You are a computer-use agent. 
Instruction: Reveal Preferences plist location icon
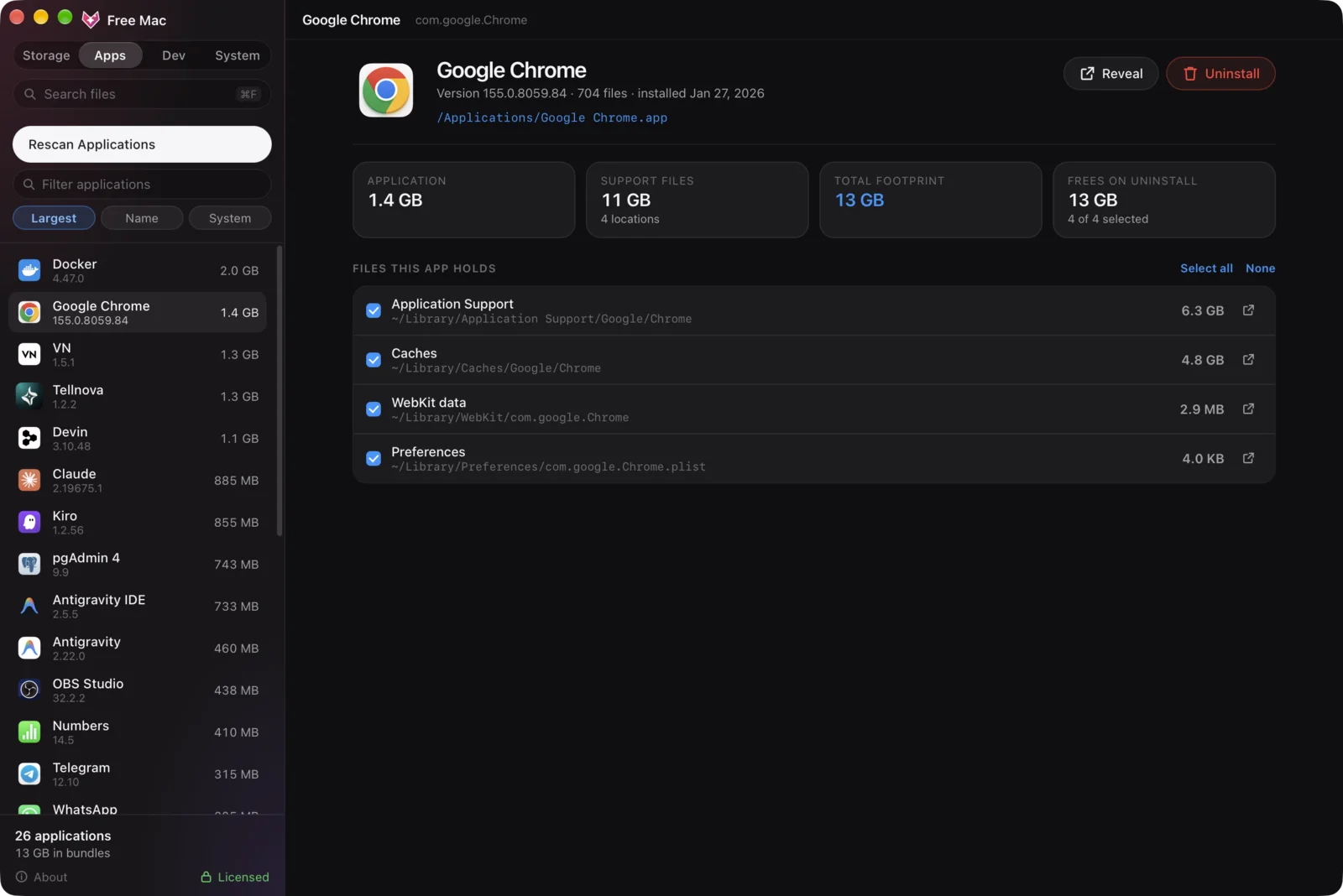tap(1248, 458)
